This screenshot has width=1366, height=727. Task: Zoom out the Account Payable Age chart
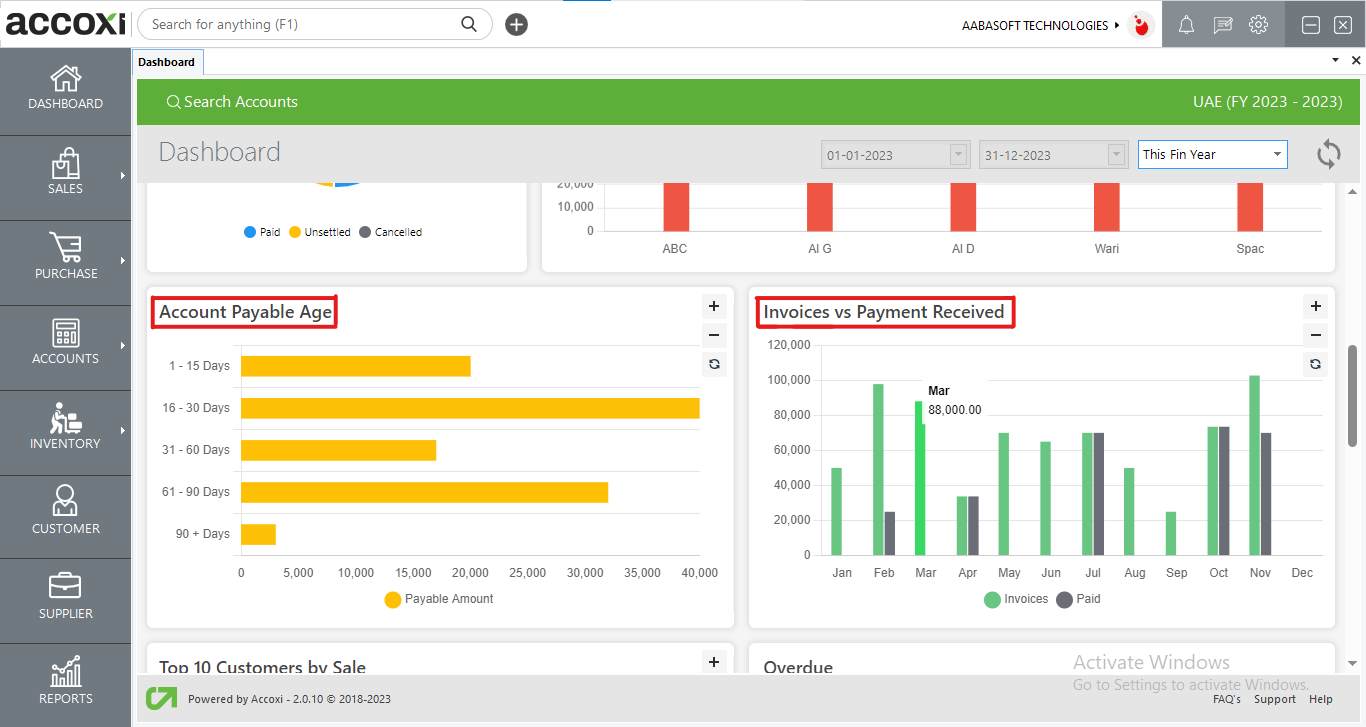click(x=714, y=336)
